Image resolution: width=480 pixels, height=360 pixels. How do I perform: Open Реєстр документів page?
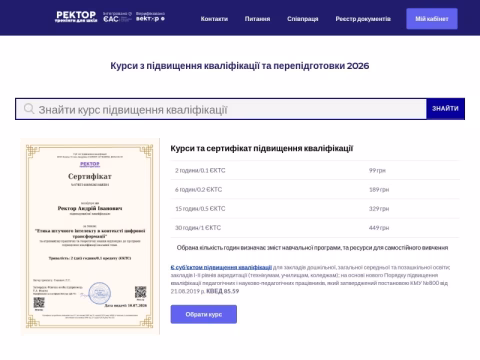pyautogui.click(x=363, y=19)
